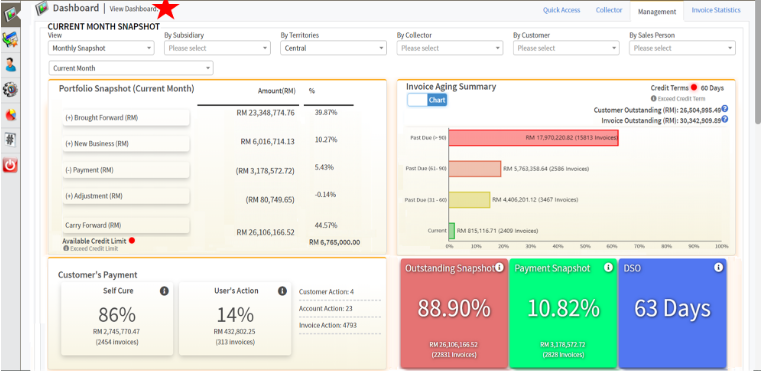Open the Dashboard icon in the left sidebar
764x375 pixels.
pyautogui.click(x=10, y=15)
